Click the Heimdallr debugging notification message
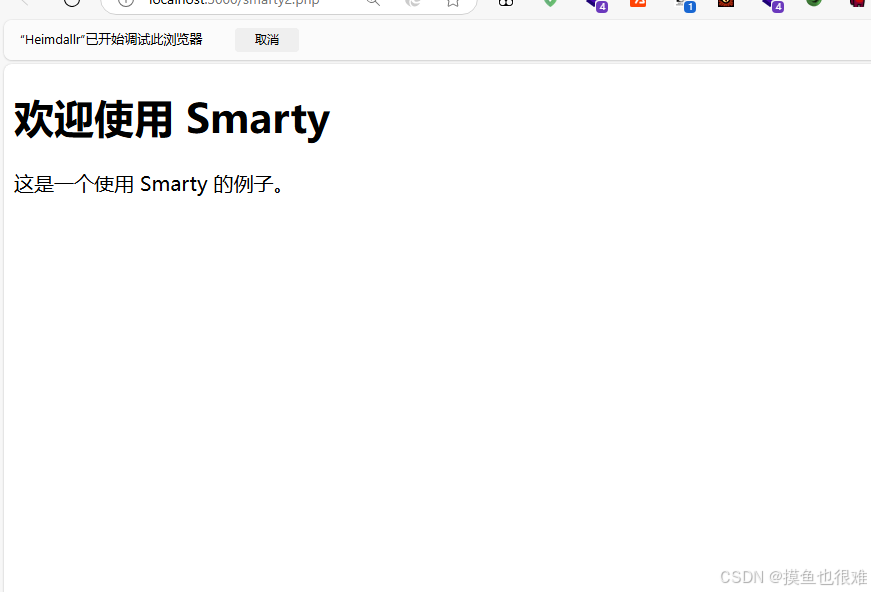This screenshot has width=871, height=592. coord(110,40)
